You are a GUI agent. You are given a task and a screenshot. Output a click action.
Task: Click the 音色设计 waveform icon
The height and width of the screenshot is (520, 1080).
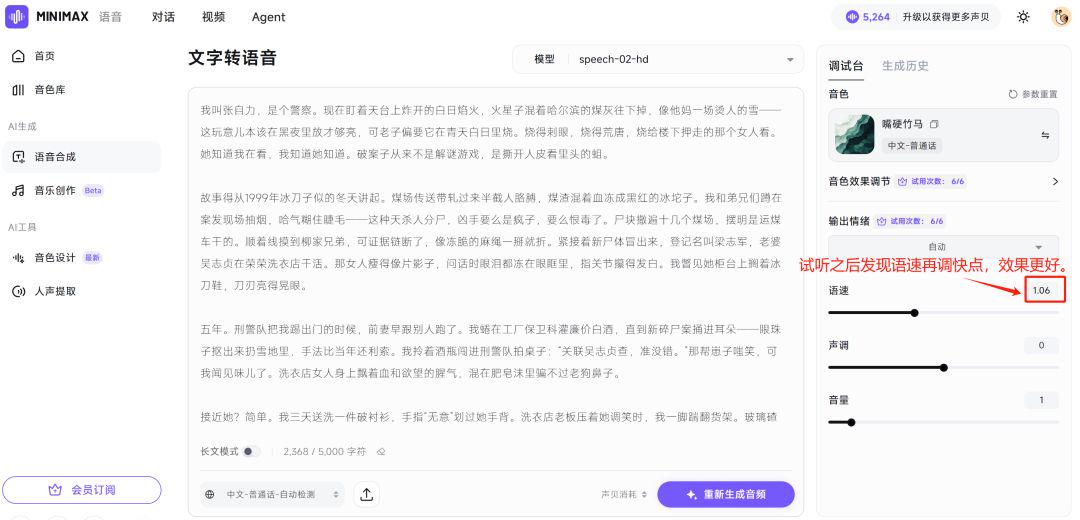19,258
